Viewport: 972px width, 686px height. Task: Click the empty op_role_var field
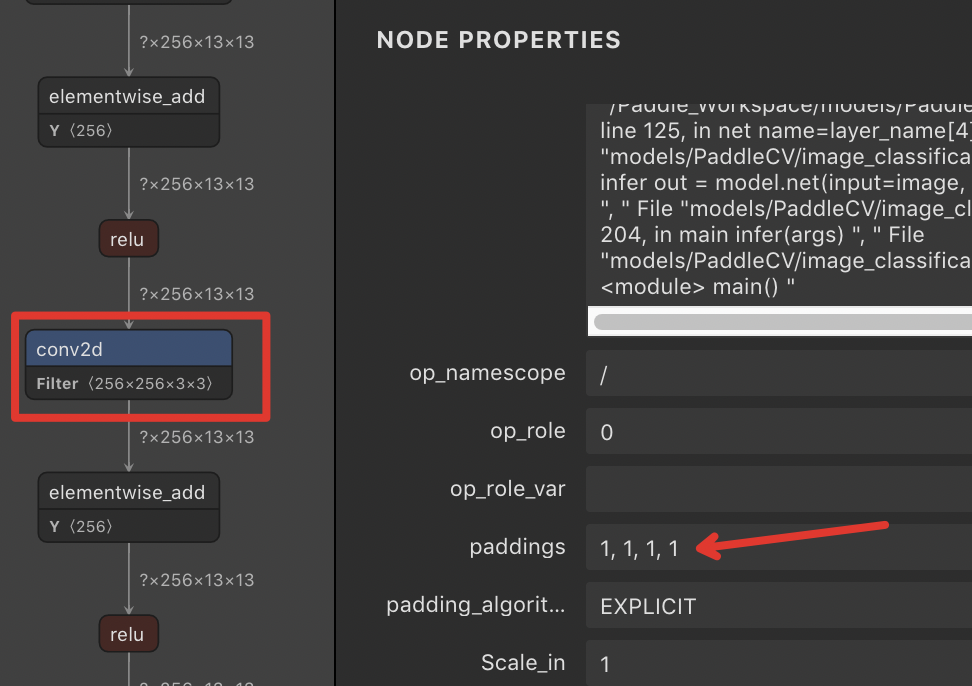coord(700,489)
